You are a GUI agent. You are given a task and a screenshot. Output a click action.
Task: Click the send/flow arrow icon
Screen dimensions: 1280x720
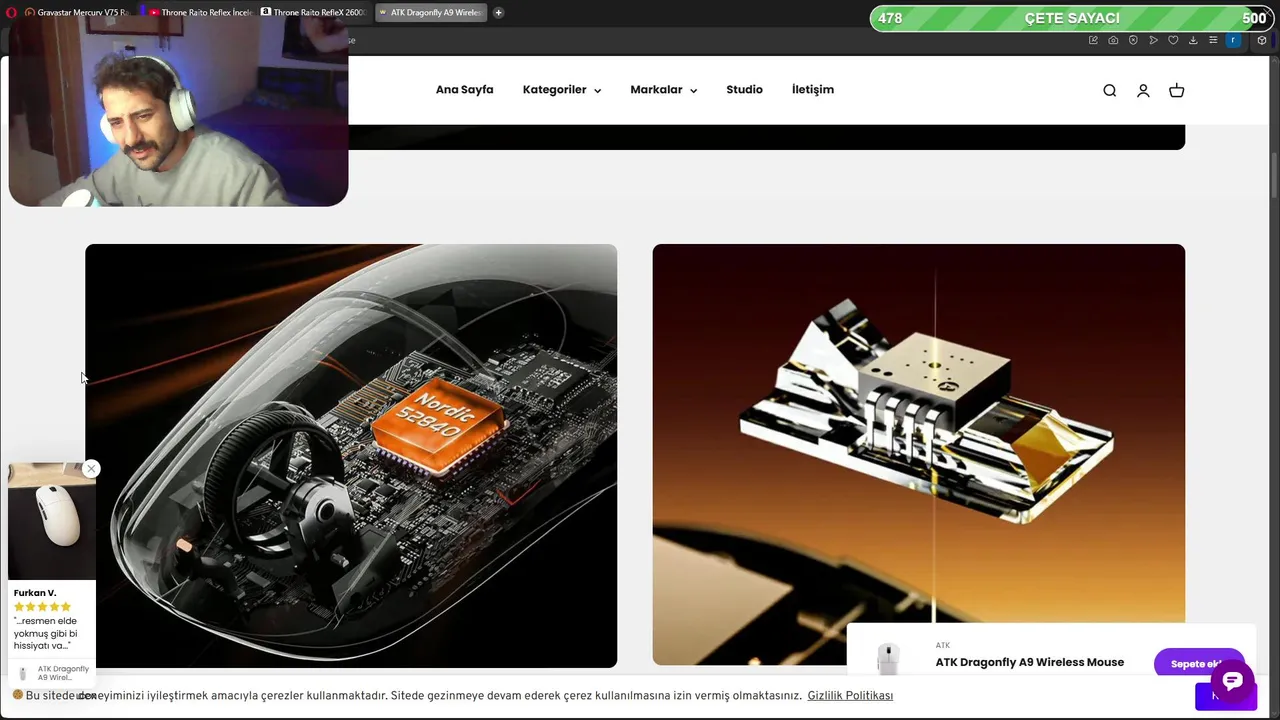coord(1153,40)
